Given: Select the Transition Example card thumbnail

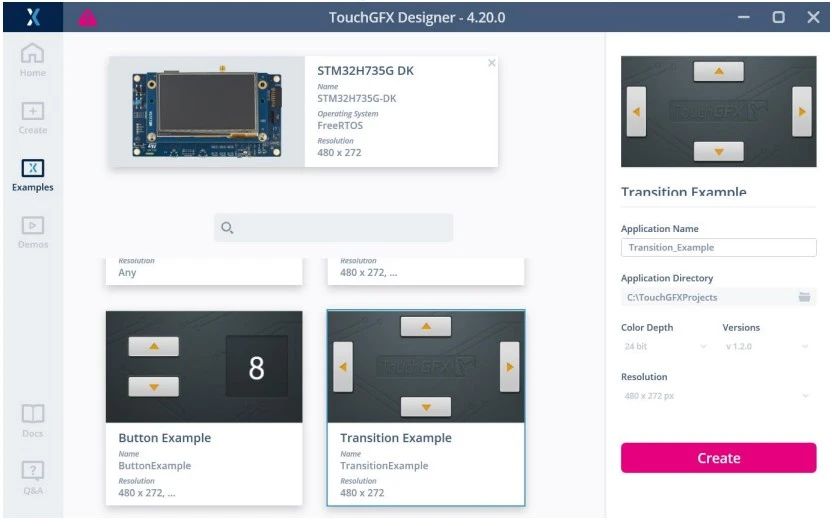Looking at the screenshot, I should click(x=426, y=367).
